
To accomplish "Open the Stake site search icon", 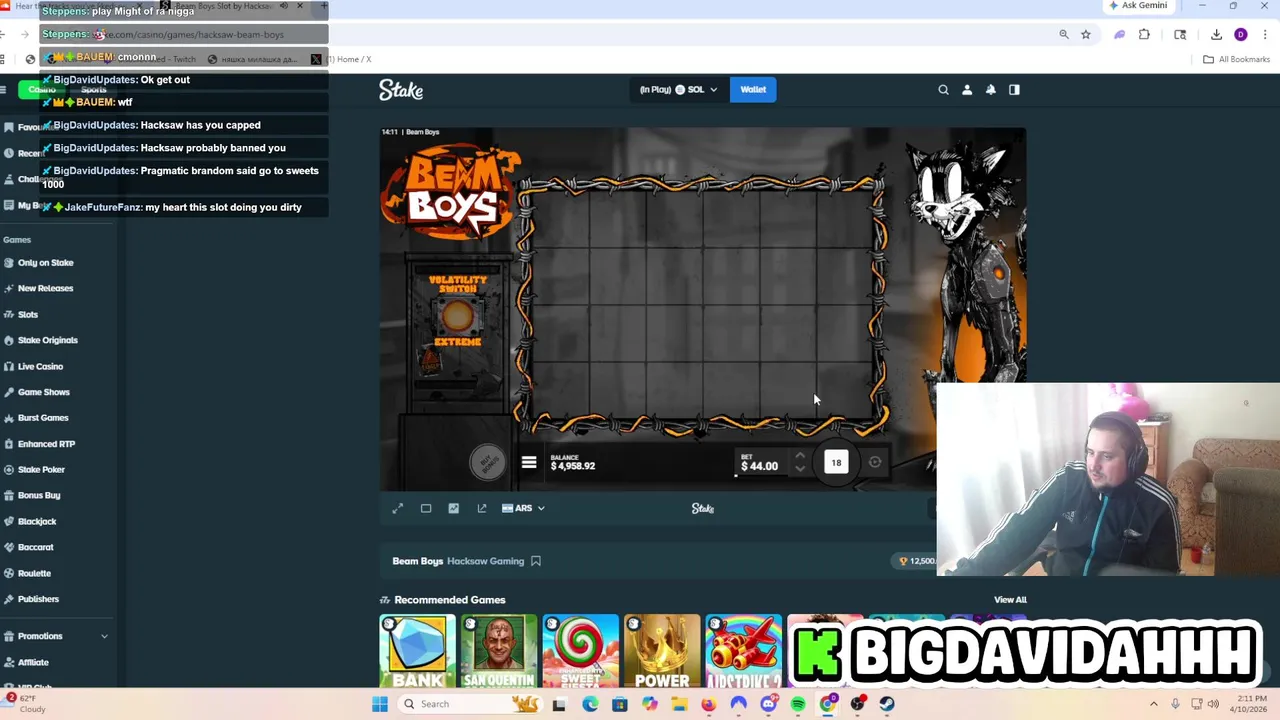I will pyautogui.click(x=943, y=90).
